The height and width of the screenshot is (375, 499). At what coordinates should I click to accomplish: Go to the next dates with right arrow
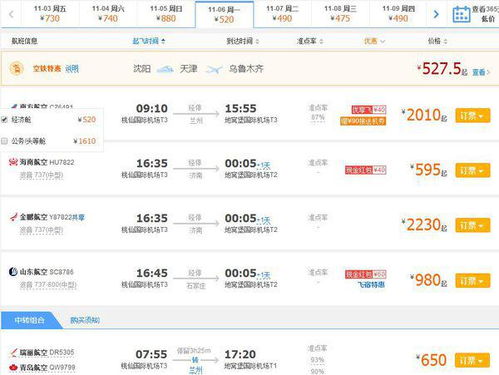pos(436,14)
